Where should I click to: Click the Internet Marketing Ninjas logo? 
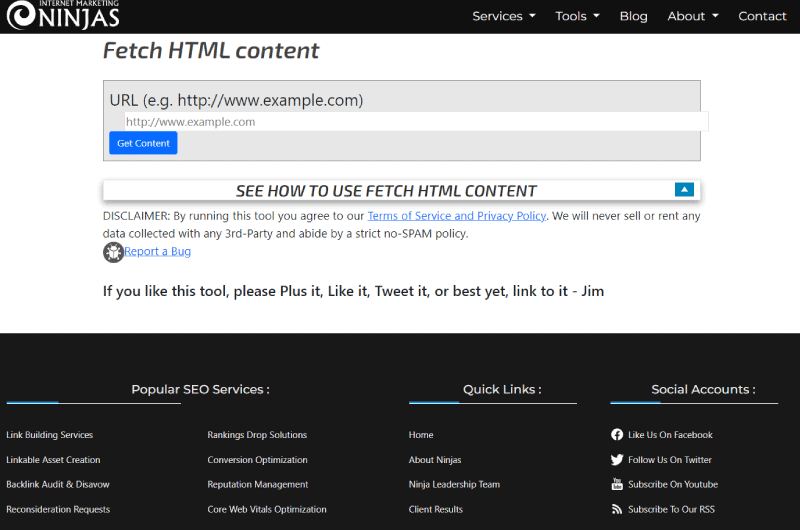[63, 15]
